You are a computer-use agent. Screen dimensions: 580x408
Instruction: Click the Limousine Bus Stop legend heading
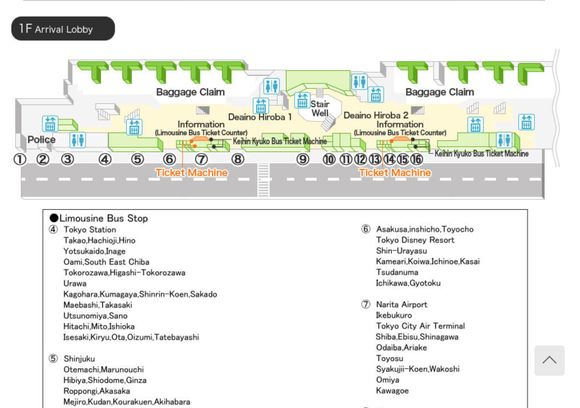99,218
